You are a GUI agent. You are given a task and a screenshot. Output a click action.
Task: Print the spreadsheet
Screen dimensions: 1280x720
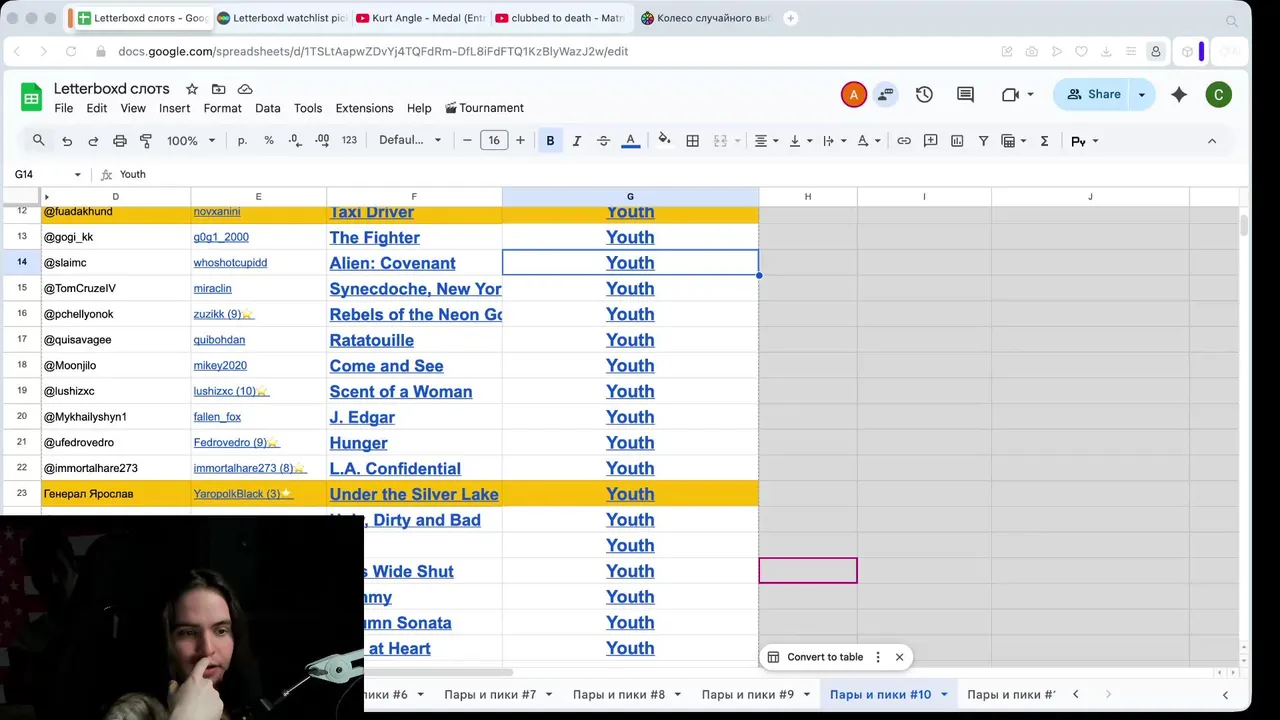[x=120, y=141]
